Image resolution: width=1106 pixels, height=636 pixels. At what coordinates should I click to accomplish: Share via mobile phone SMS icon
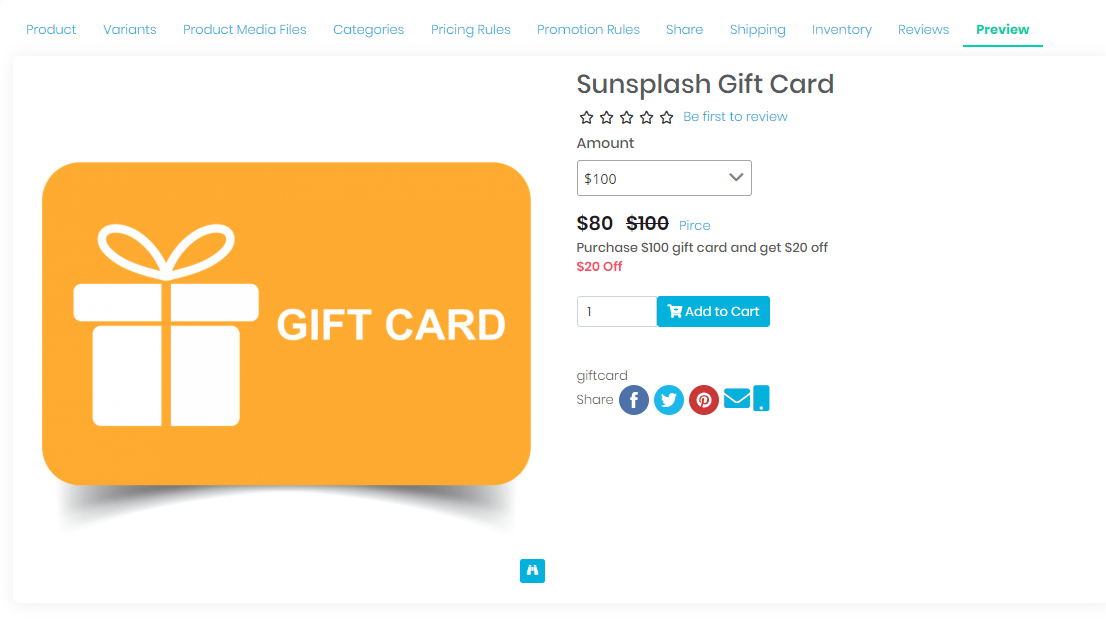[x=761, y=398]
